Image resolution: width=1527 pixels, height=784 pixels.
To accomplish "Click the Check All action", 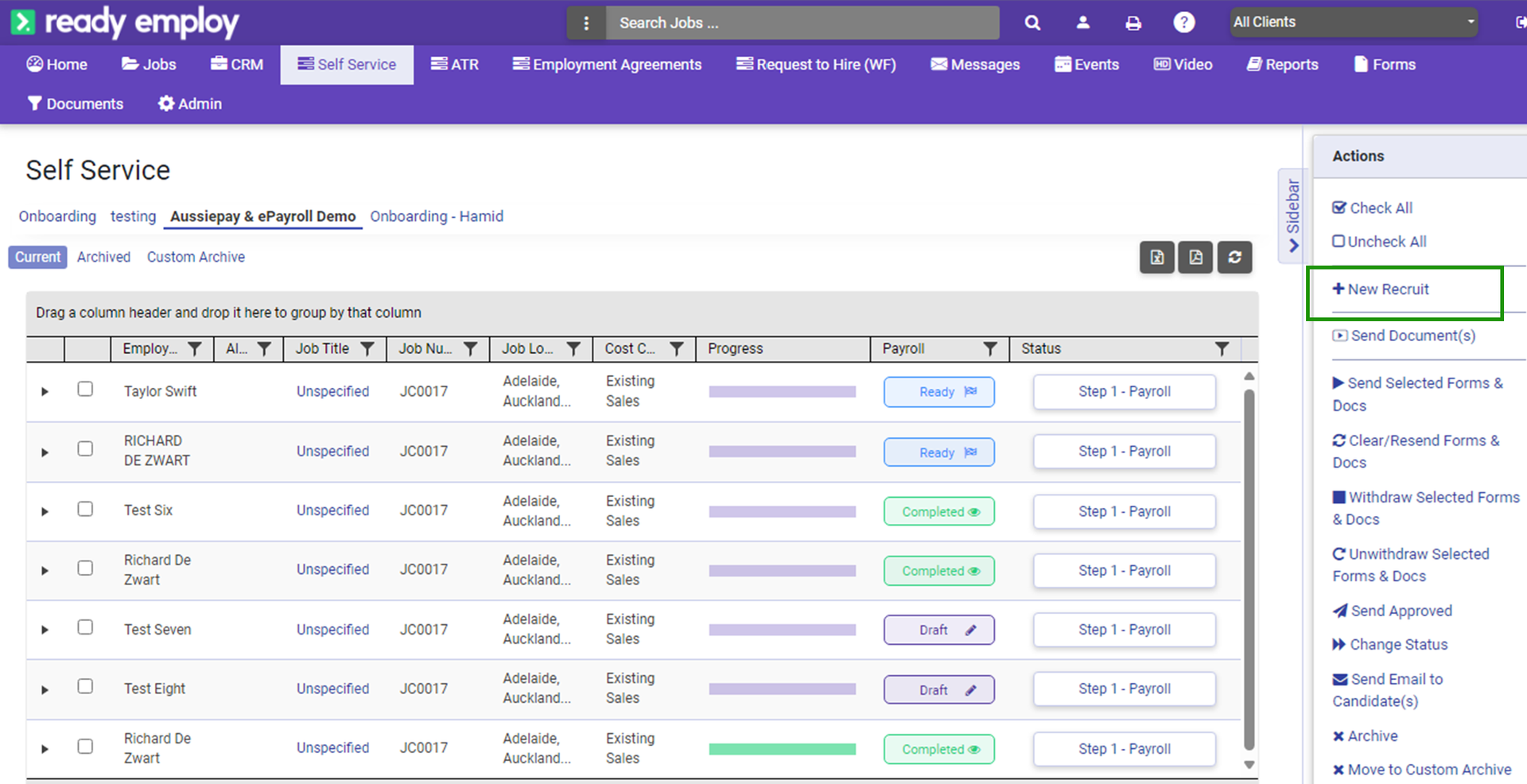I will [x=1373, y=208].
